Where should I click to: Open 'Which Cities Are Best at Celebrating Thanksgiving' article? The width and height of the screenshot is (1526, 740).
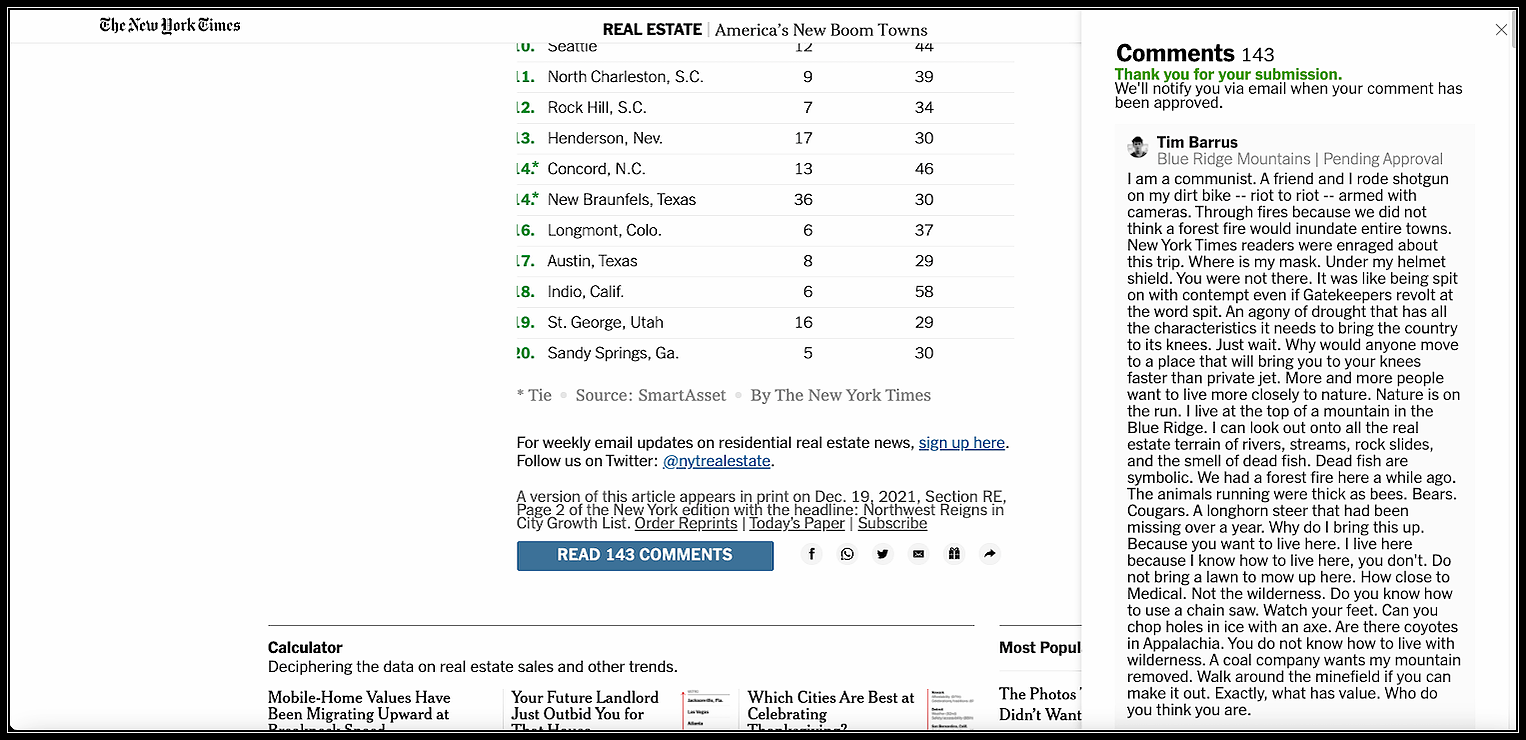pos(831,711)
